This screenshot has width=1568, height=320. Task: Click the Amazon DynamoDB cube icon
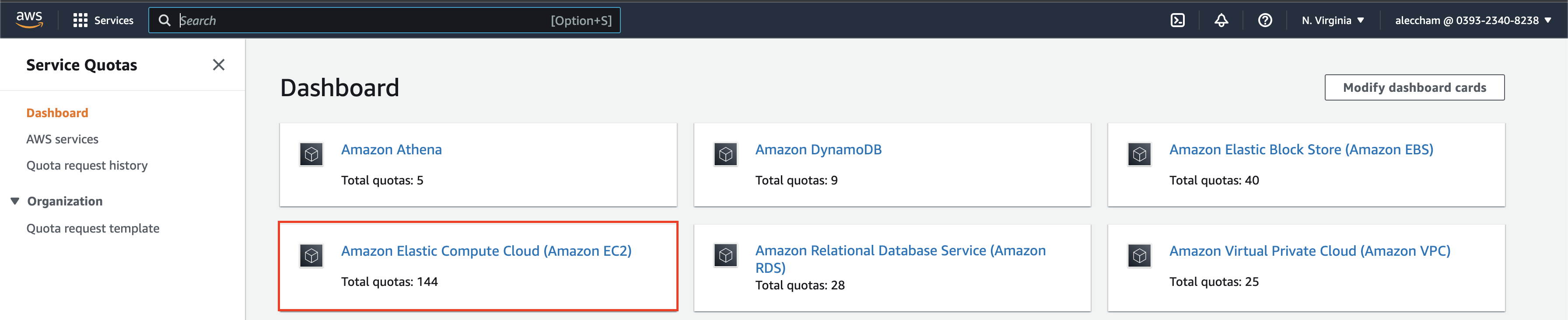tap(725, 154)
